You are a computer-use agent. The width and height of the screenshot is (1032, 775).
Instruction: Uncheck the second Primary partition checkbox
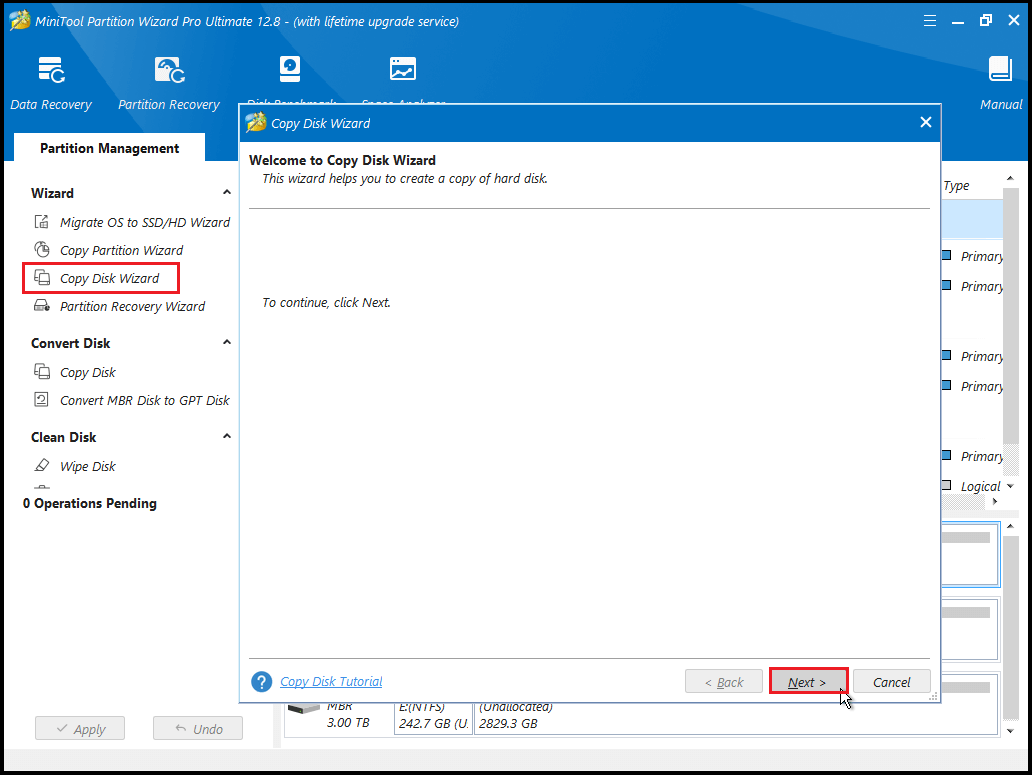[944, 286]
